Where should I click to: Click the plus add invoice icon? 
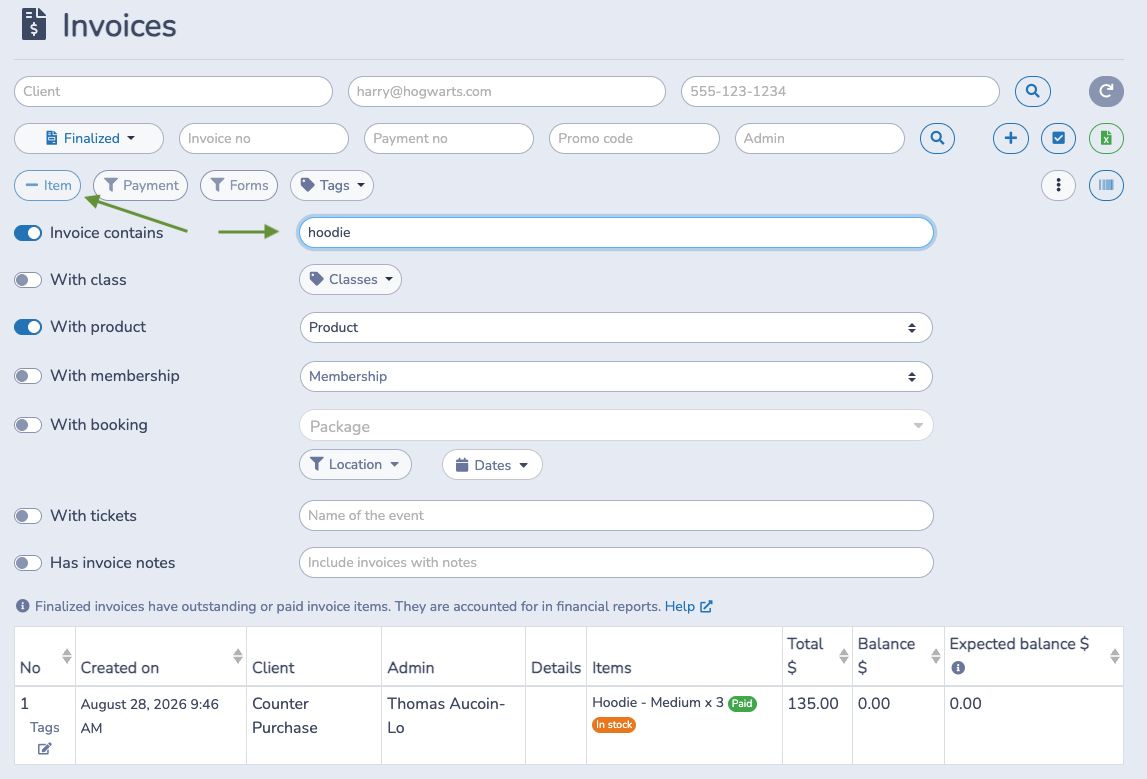coord(1010,138)
